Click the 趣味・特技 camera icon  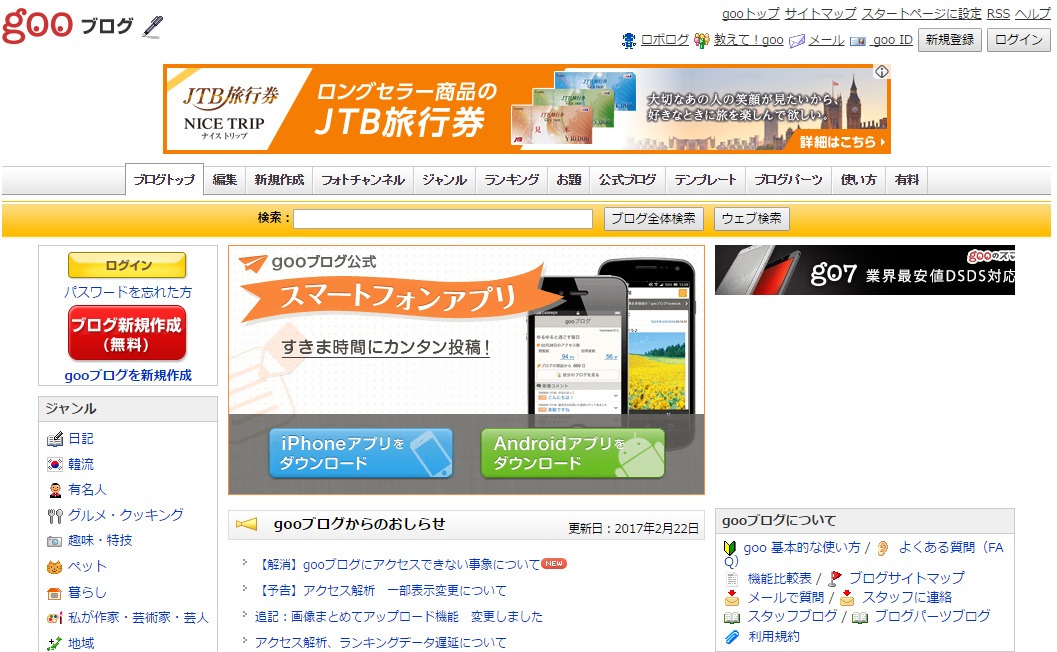click(x=55, y=541)
